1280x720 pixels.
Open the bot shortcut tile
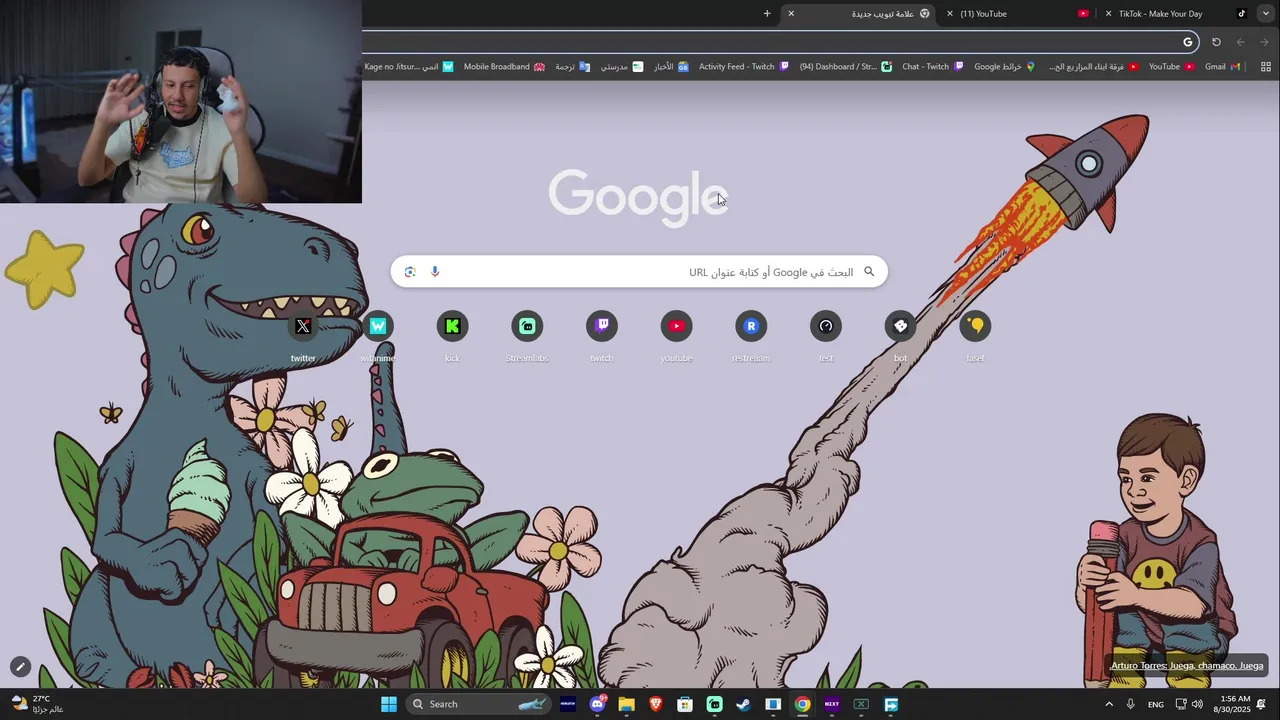pyautogui.click(x=900, y=336)
